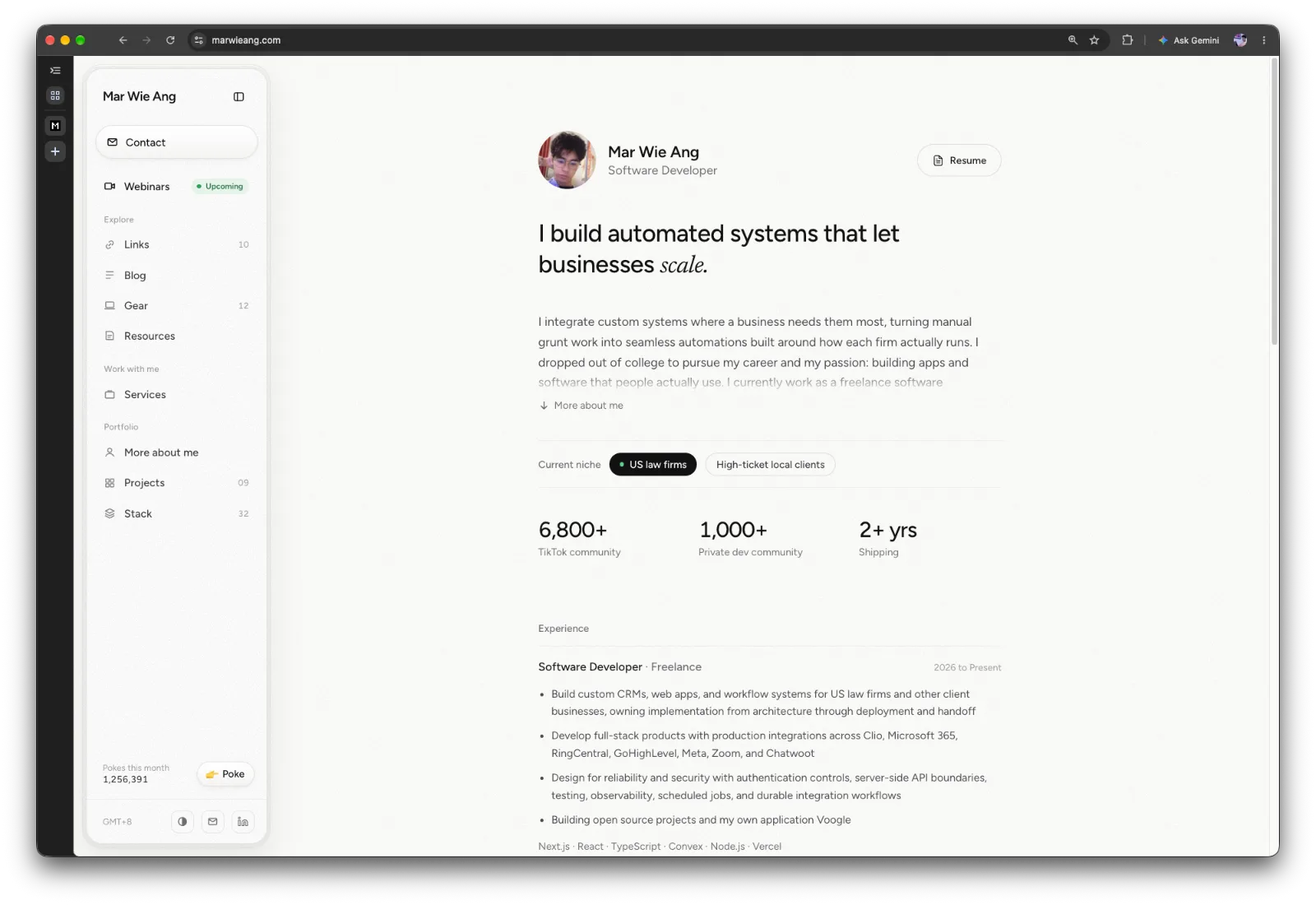Click the 6,800+ TikTok community stat
The height and width of the screenshot is (905, 1316).
[579, 538]
